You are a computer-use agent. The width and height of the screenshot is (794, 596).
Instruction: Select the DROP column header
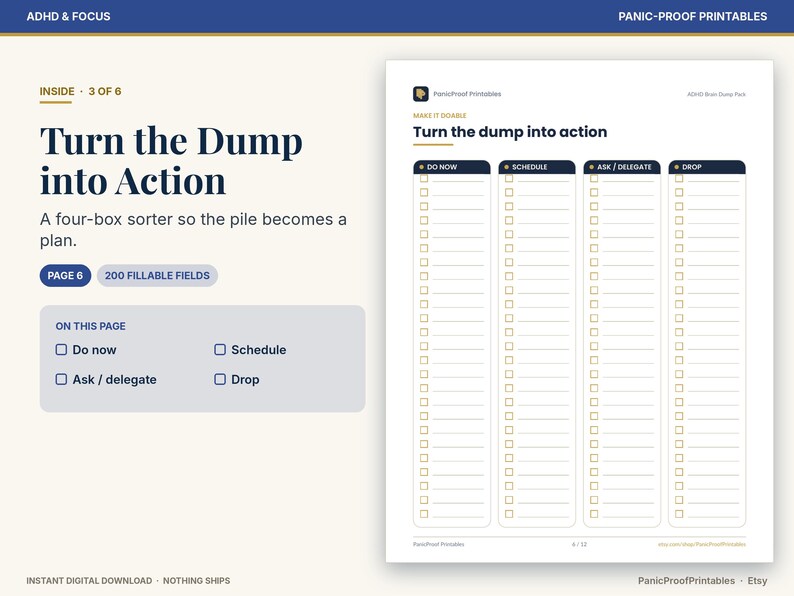tap(707, 167)
